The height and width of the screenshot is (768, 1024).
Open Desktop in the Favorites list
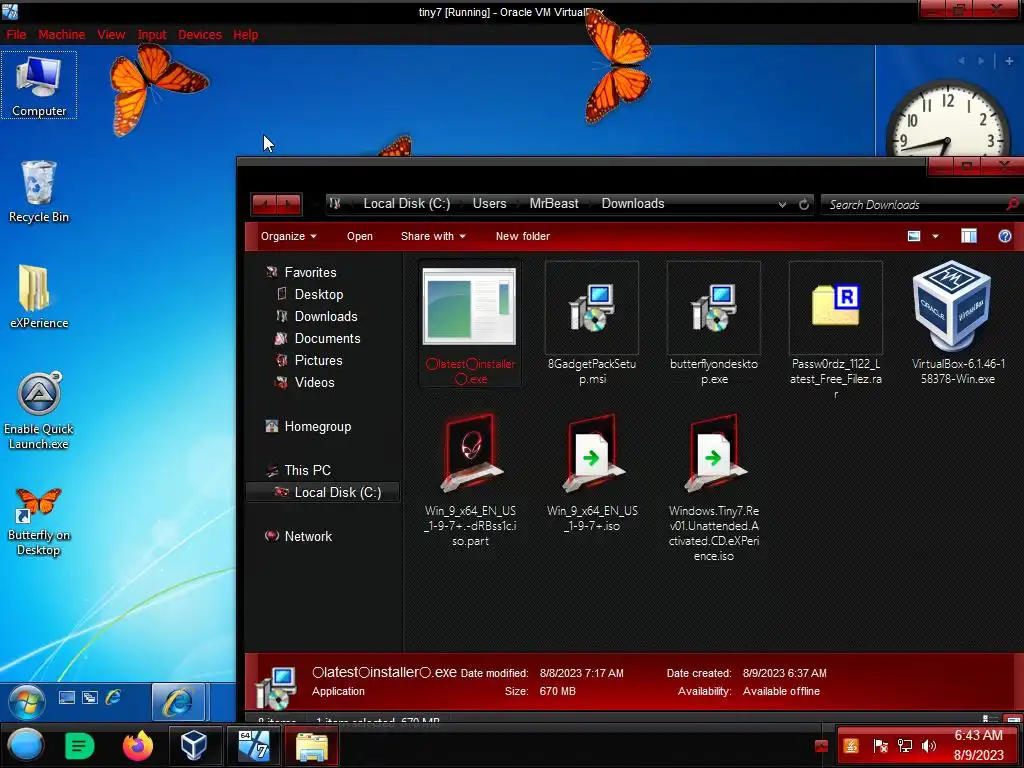(x=319, y=295)
